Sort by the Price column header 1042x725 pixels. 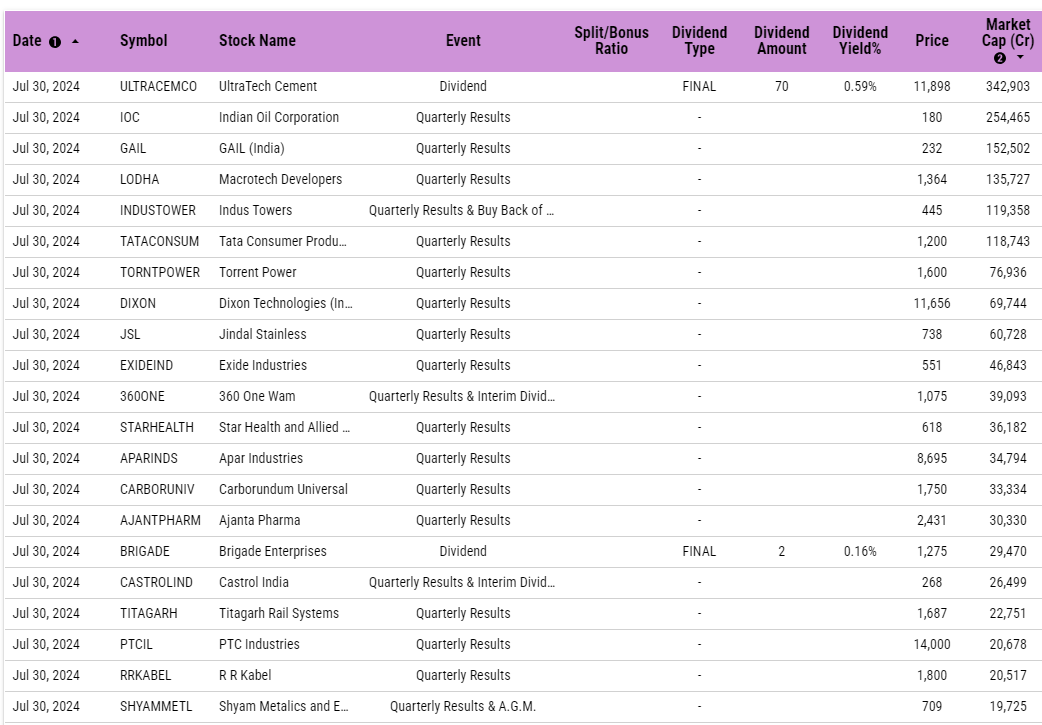(x=932, y=41)
